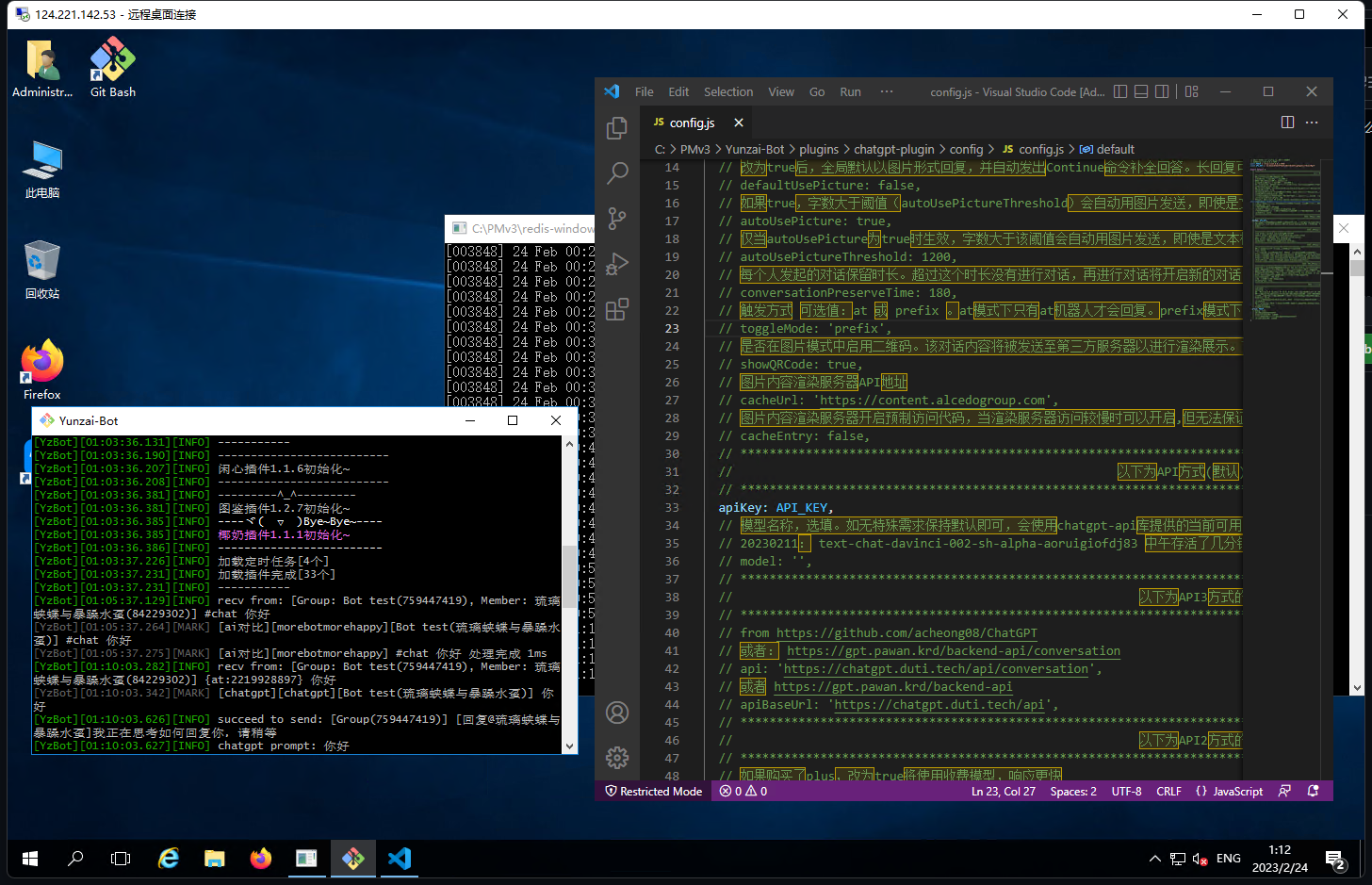
Task: Open the notifications bell in VS Code status bar
Action: pyautogui.click(x=1314, y=792)
